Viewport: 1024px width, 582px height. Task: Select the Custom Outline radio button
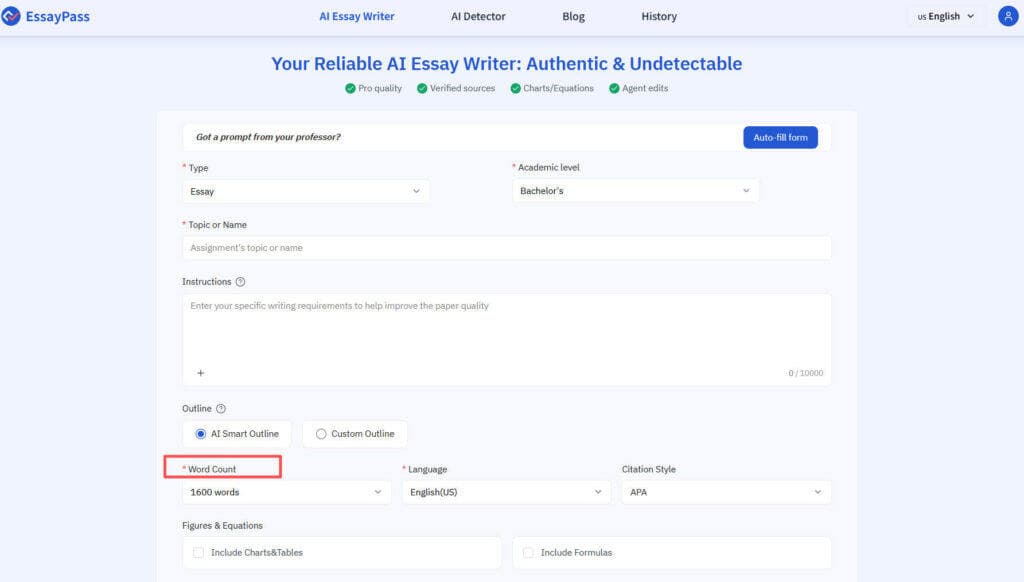[321, 434]
